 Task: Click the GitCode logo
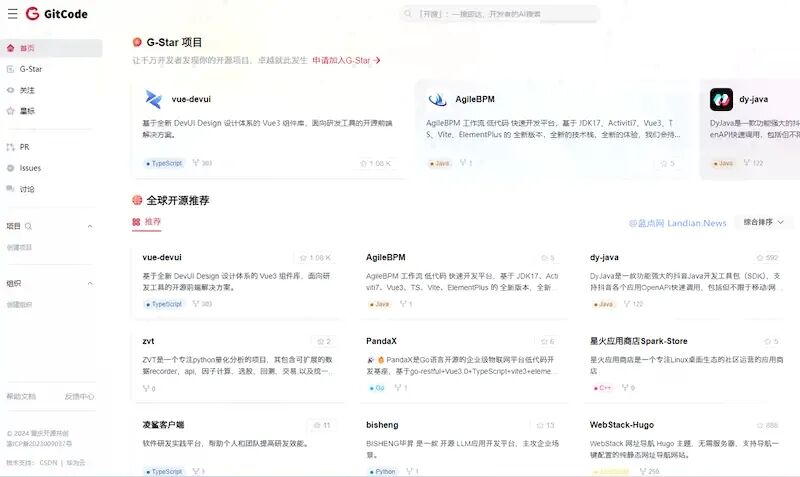[57, 14]
